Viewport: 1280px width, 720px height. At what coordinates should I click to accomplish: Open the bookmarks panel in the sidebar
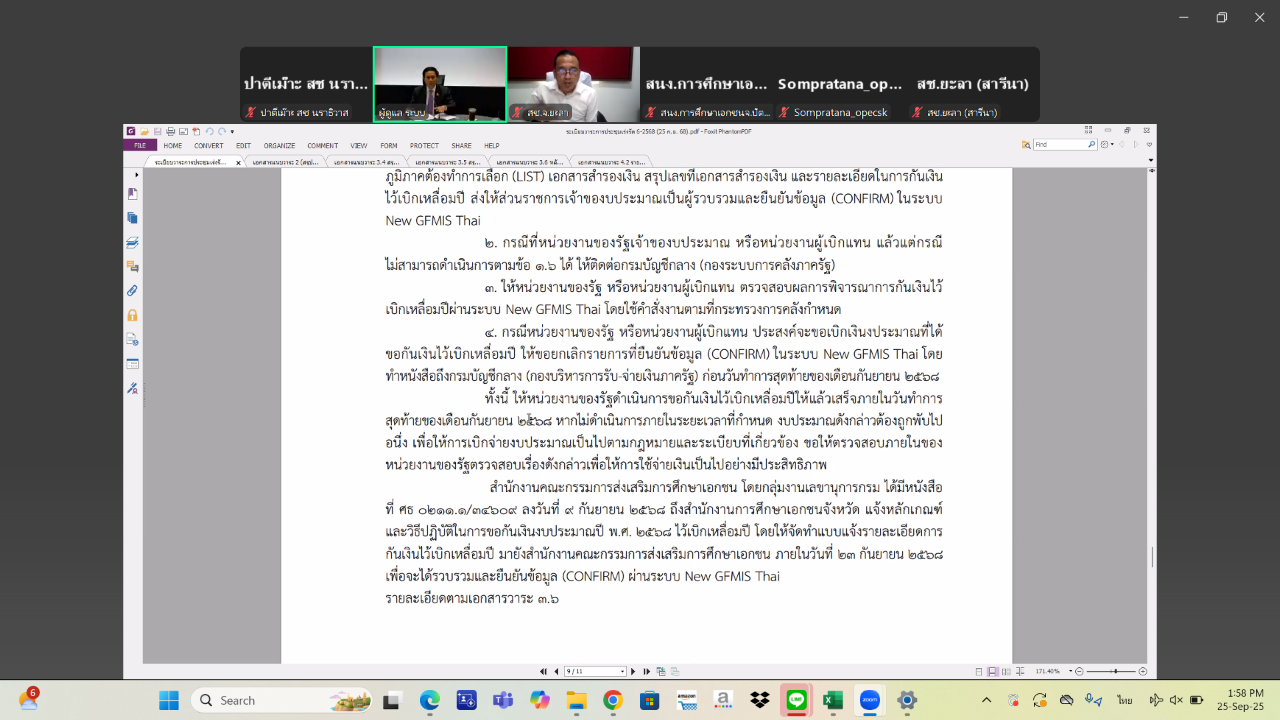tap(133, 194)
